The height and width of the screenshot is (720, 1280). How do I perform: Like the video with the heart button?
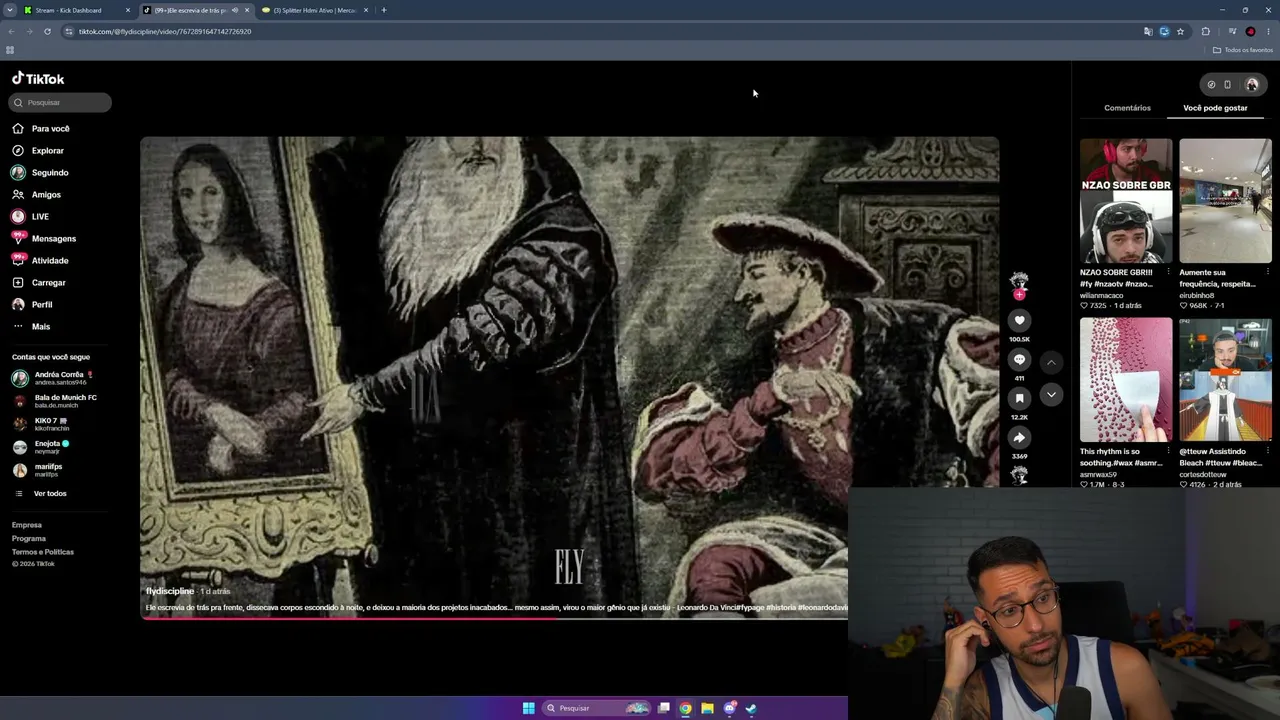coord(1019,320)
